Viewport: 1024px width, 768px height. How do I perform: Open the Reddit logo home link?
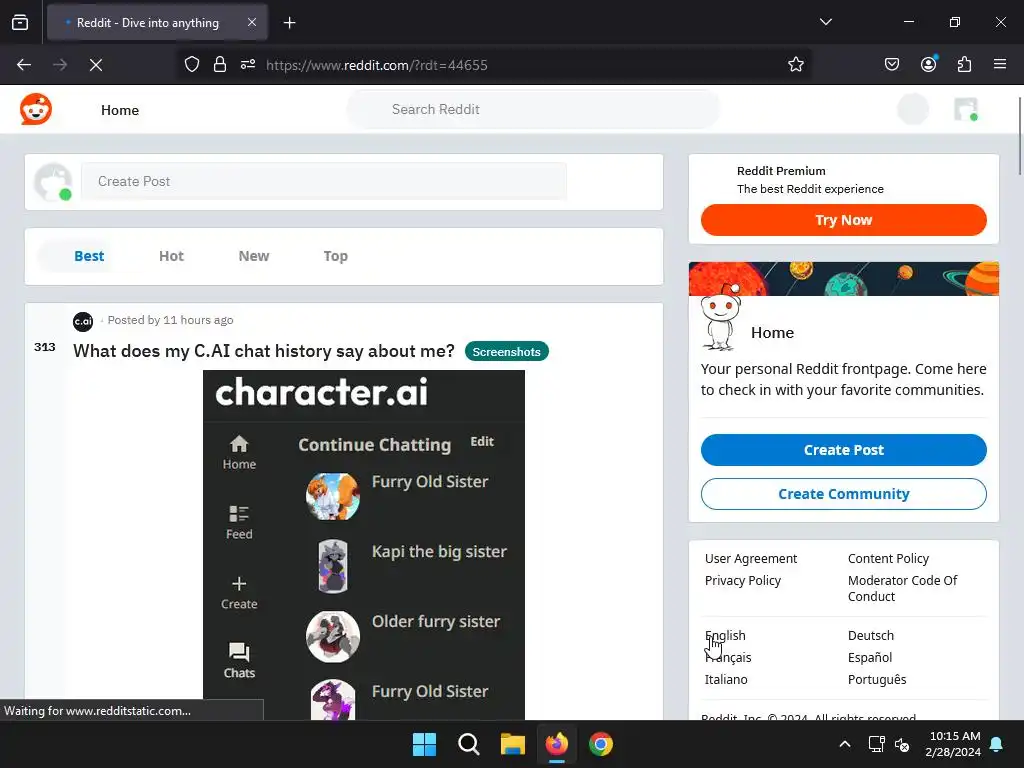click(36, 109)
